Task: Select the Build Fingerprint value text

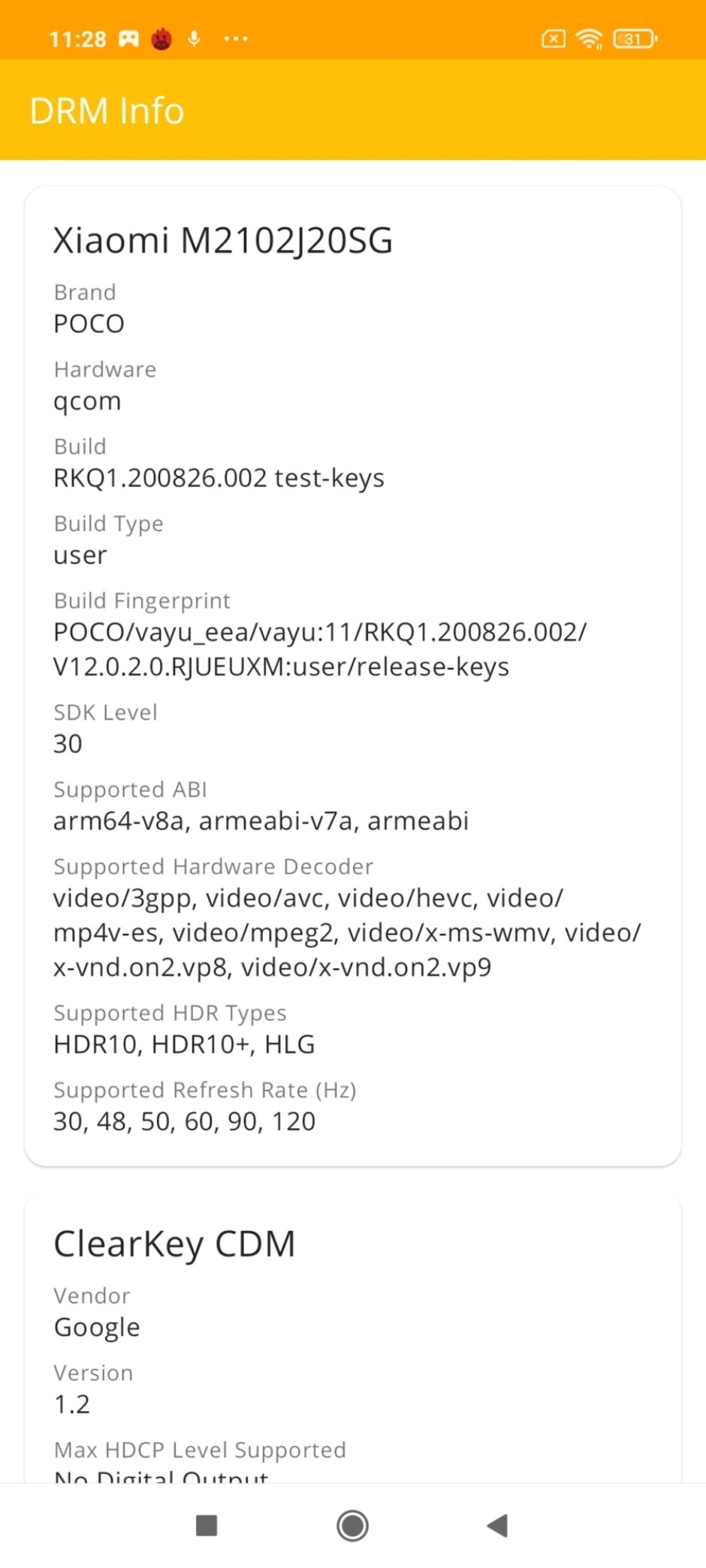Action: click(320, 649)
